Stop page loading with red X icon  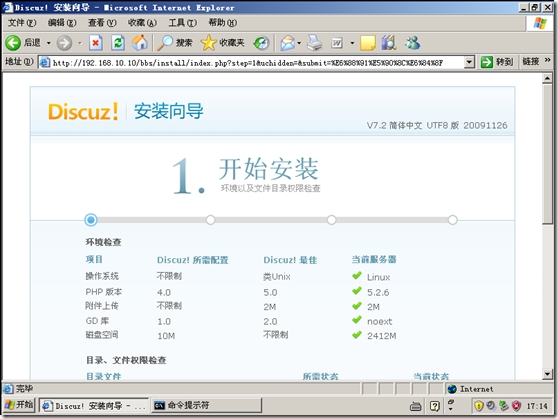tap(96, 43)
